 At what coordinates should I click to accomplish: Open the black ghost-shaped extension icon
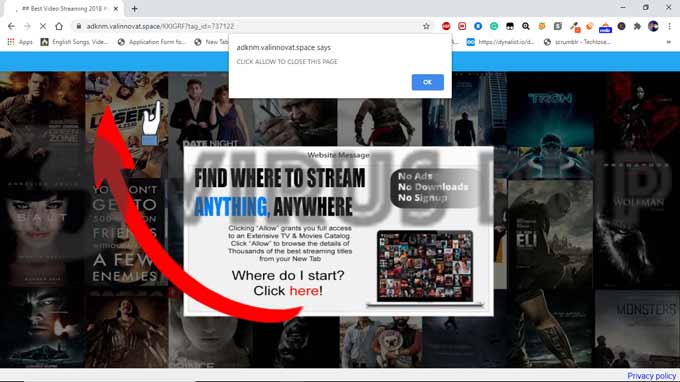coord(510,26)
